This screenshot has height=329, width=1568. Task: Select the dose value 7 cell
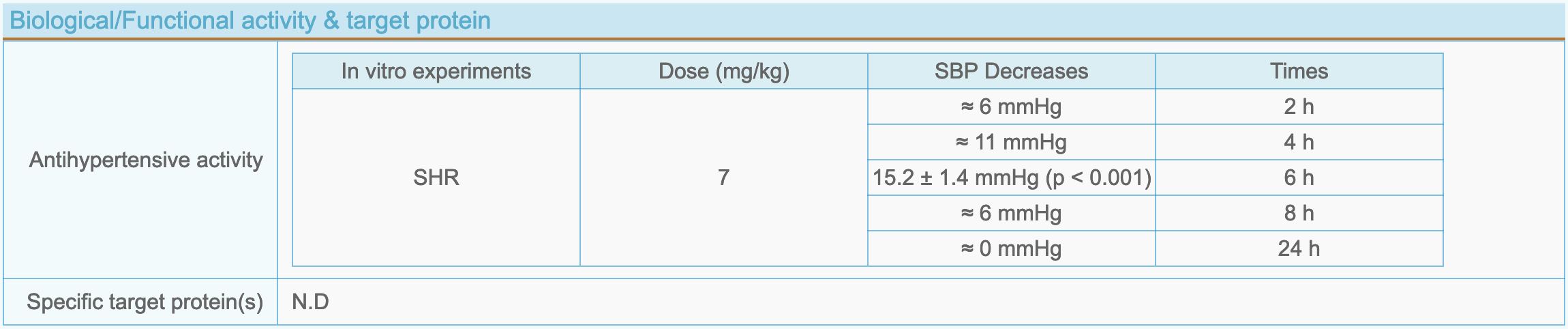click(x=724, y=177)
